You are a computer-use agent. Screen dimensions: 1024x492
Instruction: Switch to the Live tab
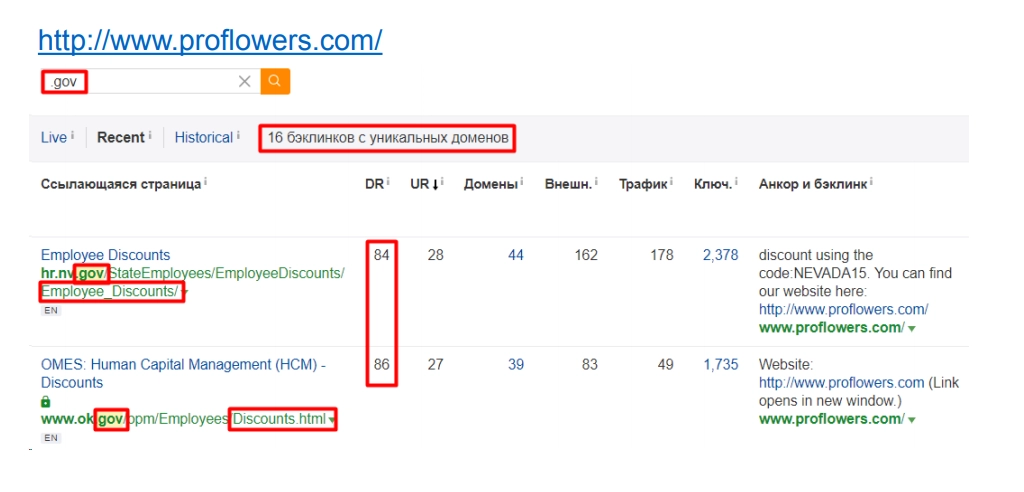click(53, 138)
